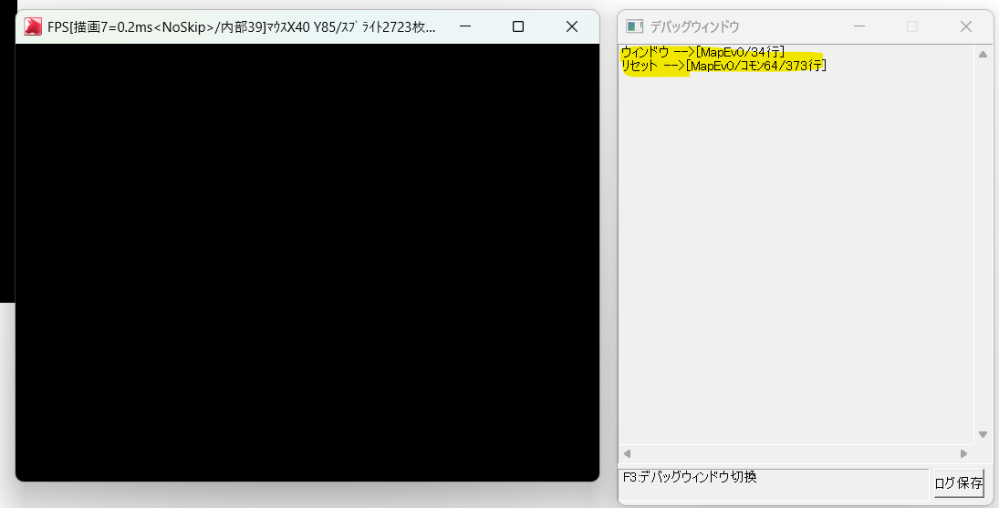
Task: Close the デバッグウィンドウ window
Action: click(x=966, y=27)
